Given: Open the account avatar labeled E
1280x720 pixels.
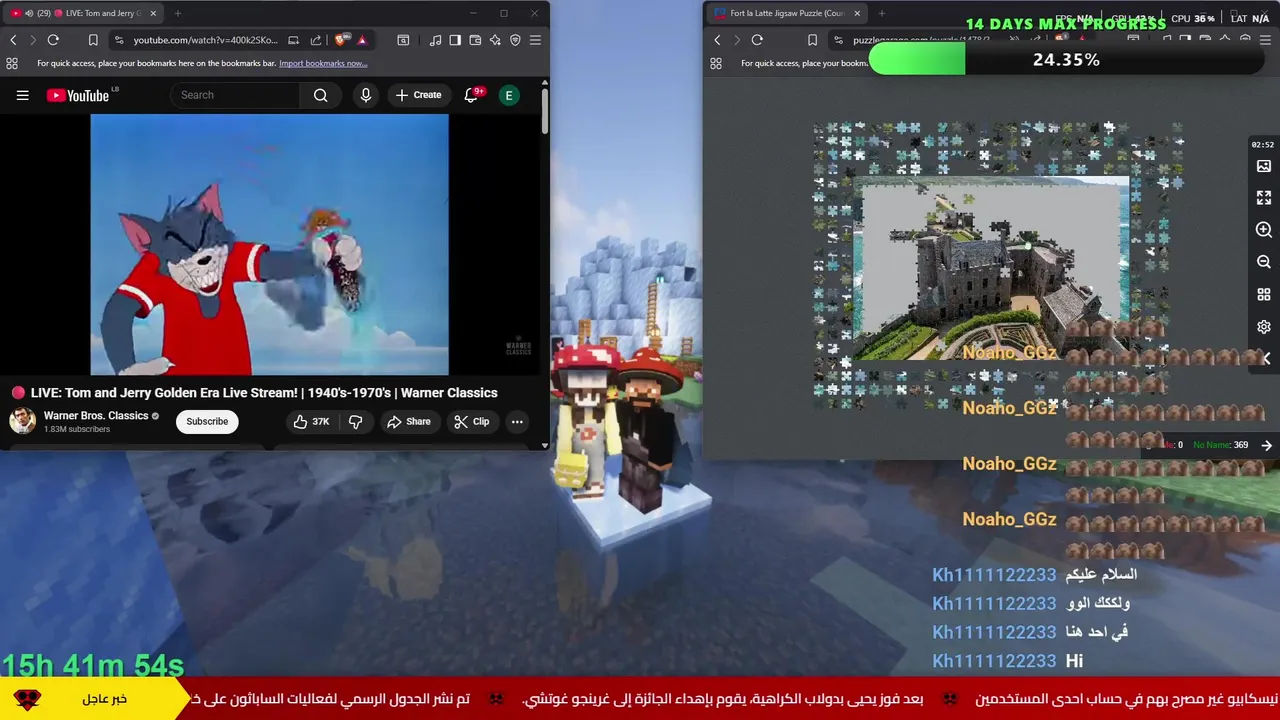Looking at the screenshot, I should point(509,95).
